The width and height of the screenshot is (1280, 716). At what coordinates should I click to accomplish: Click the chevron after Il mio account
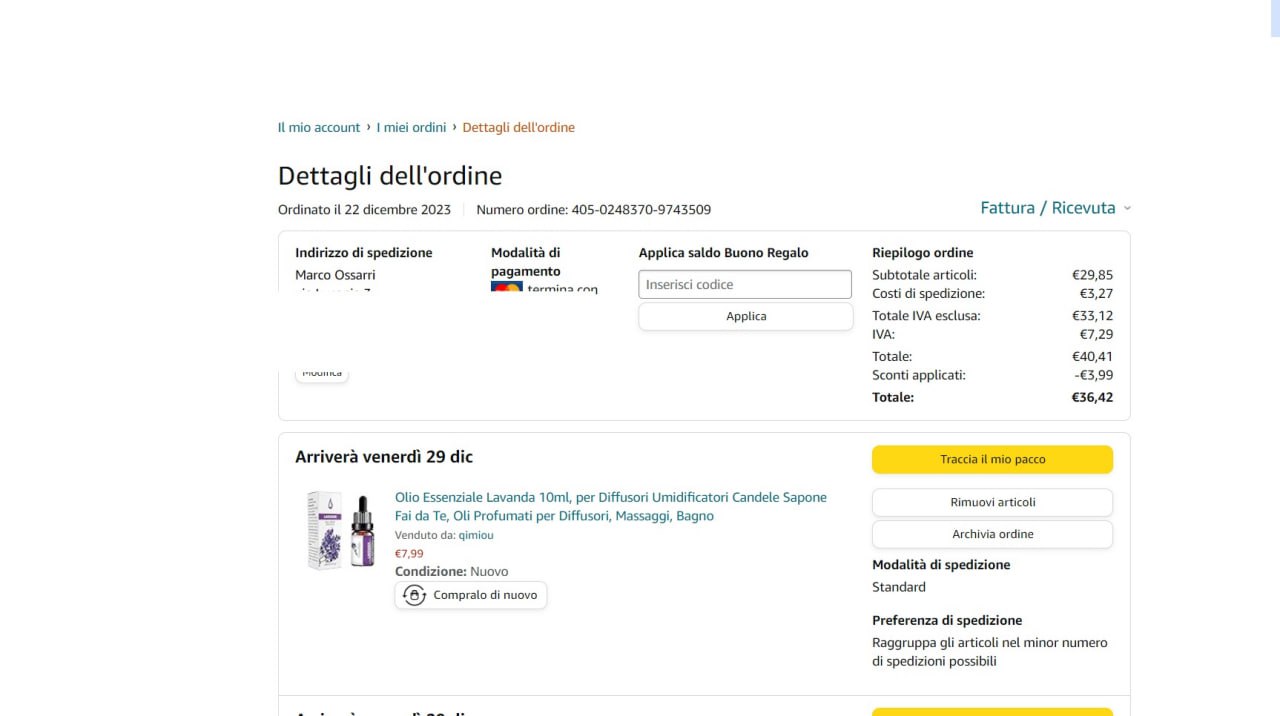(x=369, y=127)
